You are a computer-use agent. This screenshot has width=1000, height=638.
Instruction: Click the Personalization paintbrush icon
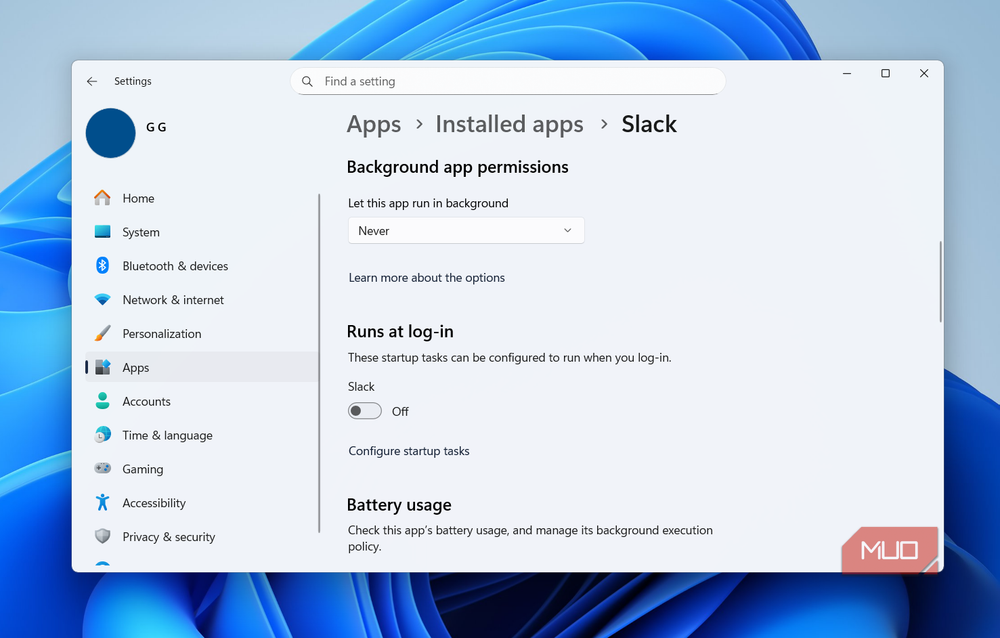[x=102, y=333]
